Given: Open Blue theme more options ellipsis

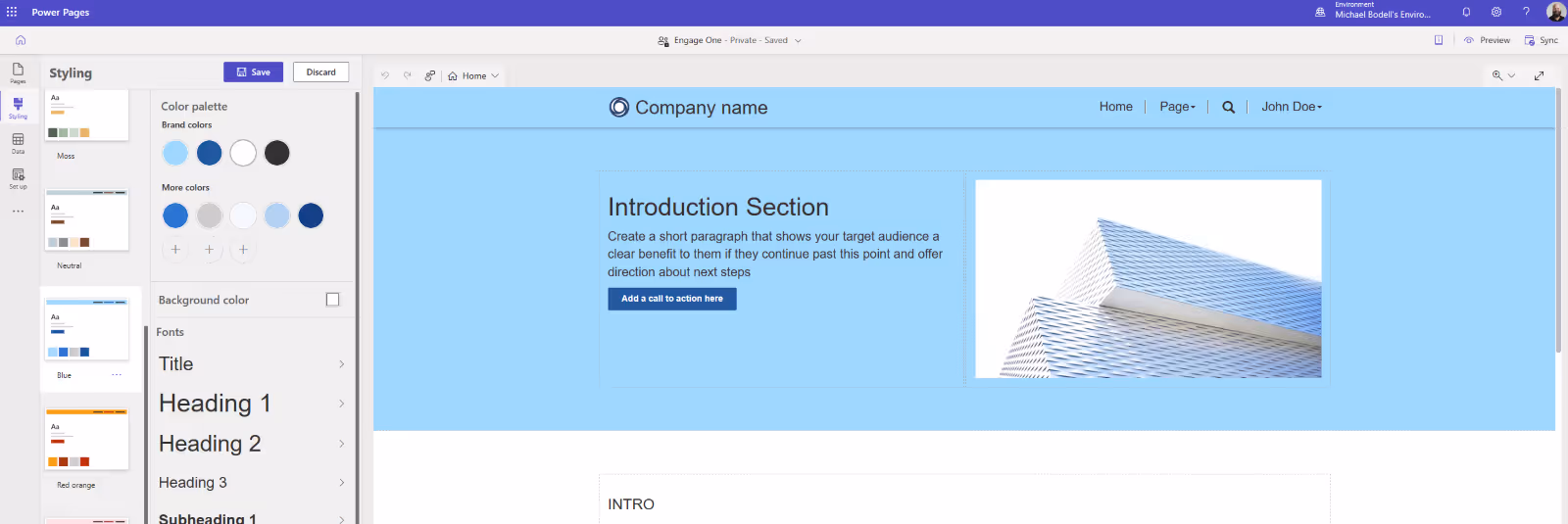Looking at the screenshot, I should [x=117, y=375].
